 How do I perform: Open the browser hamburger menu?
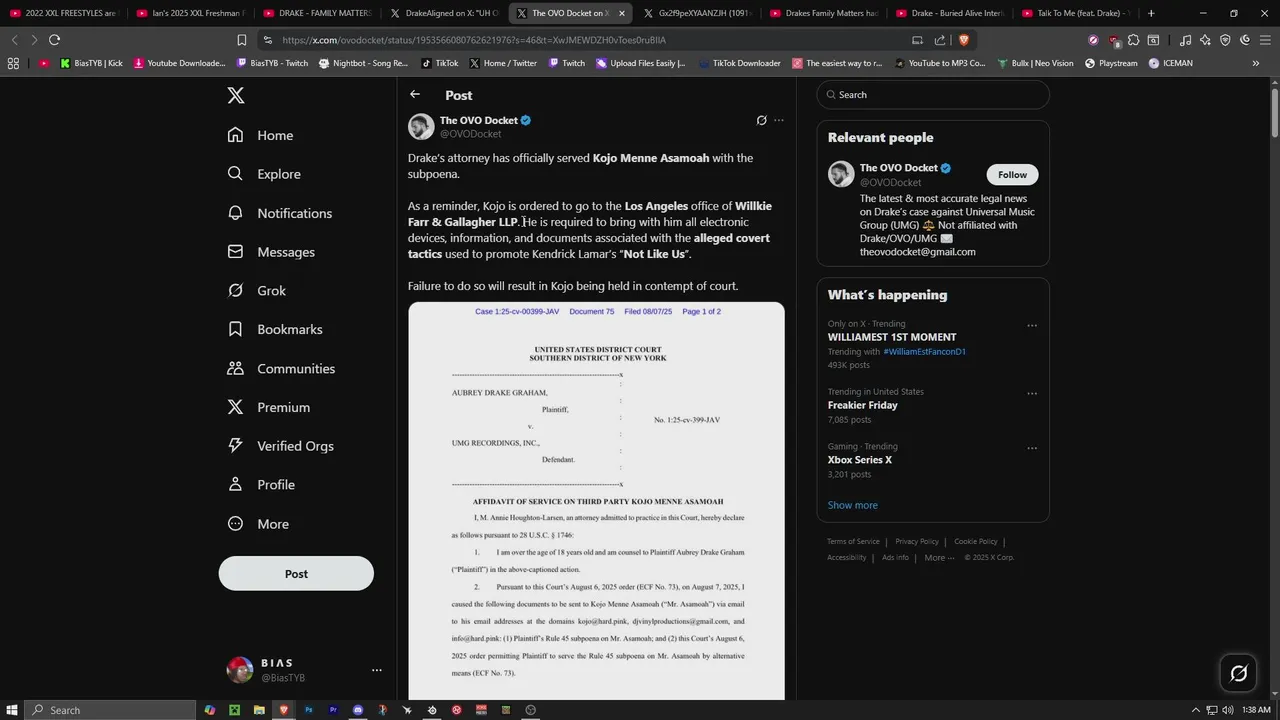1265,40
